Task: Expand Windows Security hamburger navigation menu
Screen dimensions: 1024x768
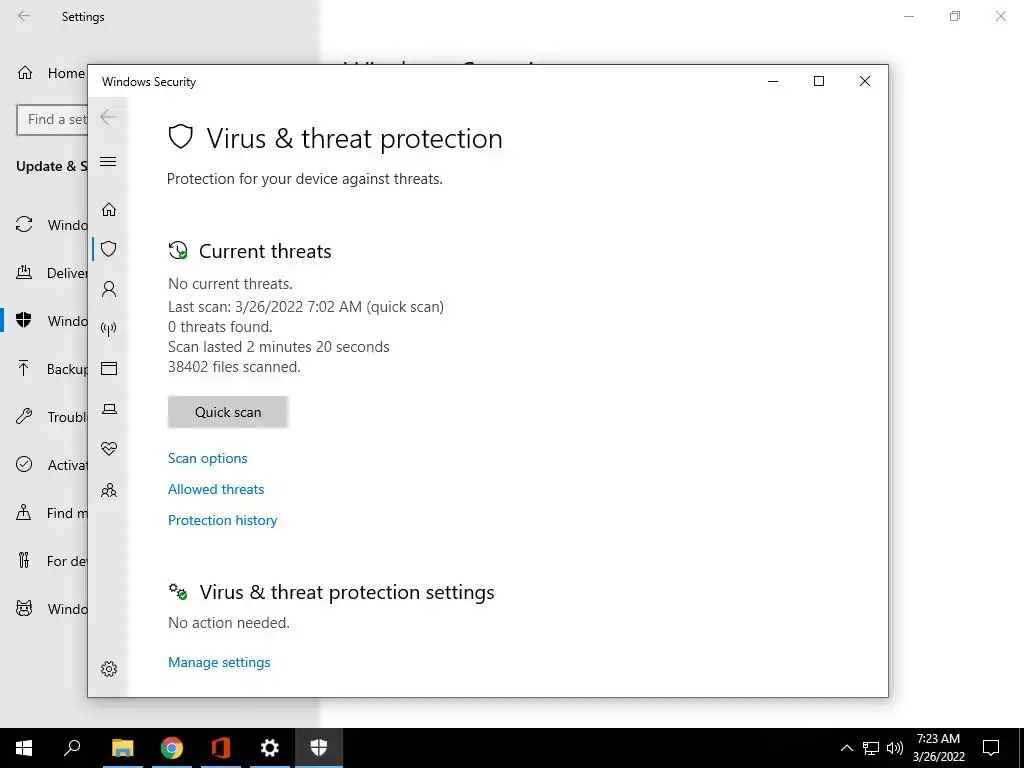Action: click(108, 162)
